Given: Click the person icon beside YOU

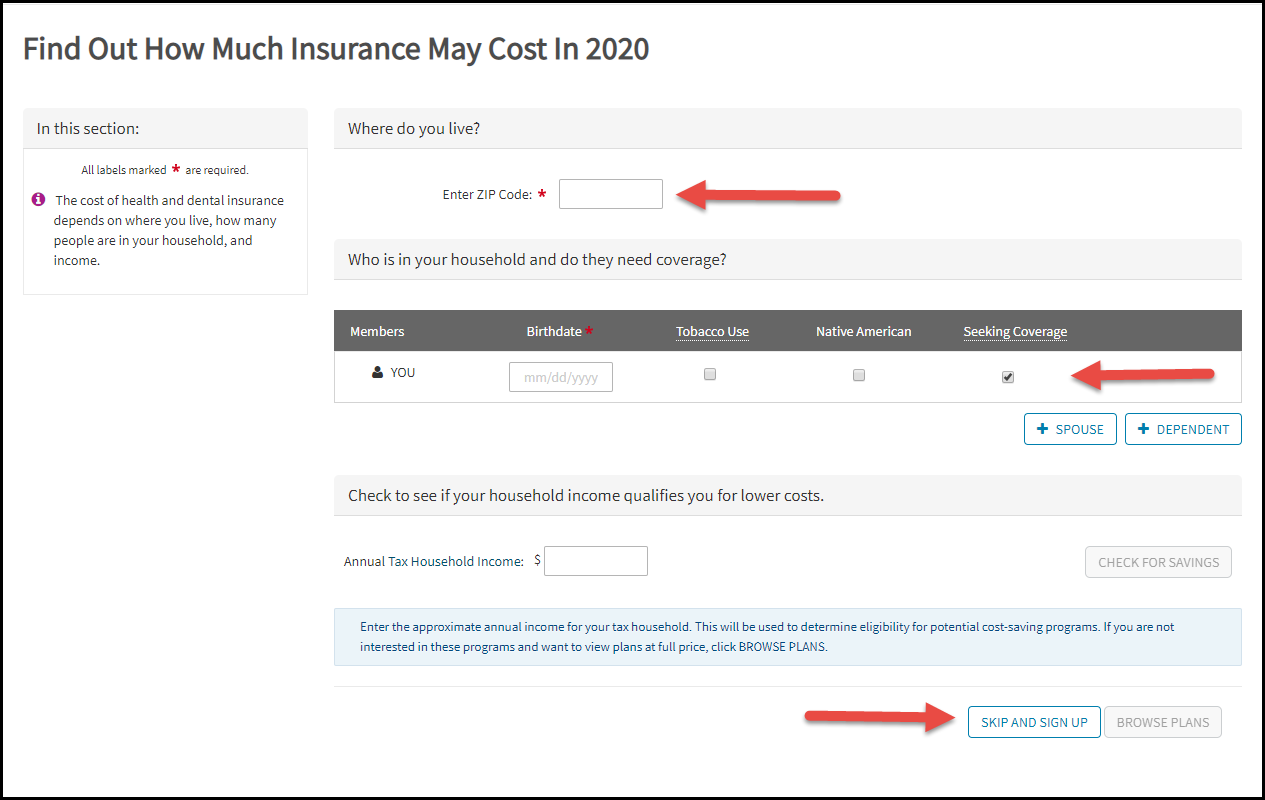Looking at the screenshot, I should point(377,372).
